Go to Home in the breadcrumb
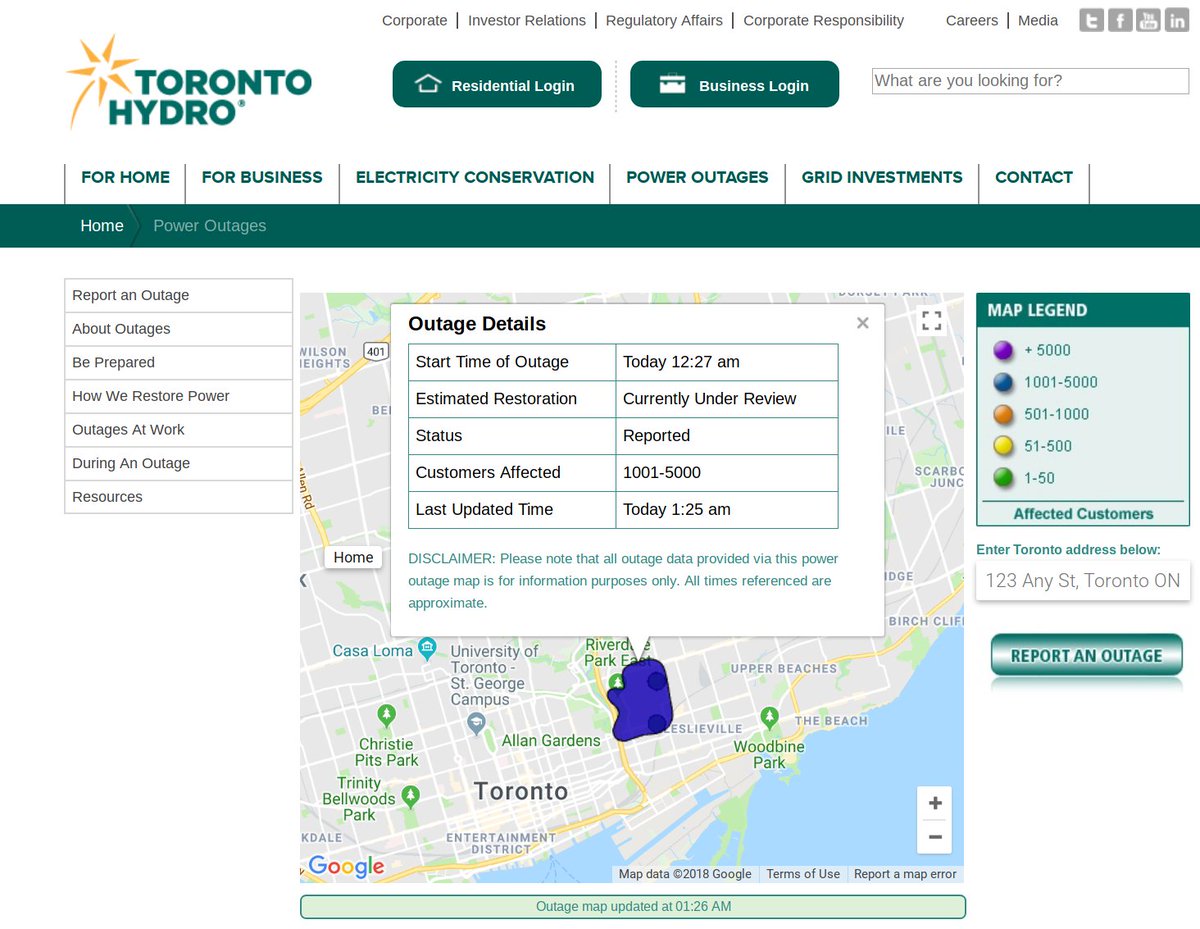The height and width of the screenshot is (929, 1200). [x=102, y=226]
